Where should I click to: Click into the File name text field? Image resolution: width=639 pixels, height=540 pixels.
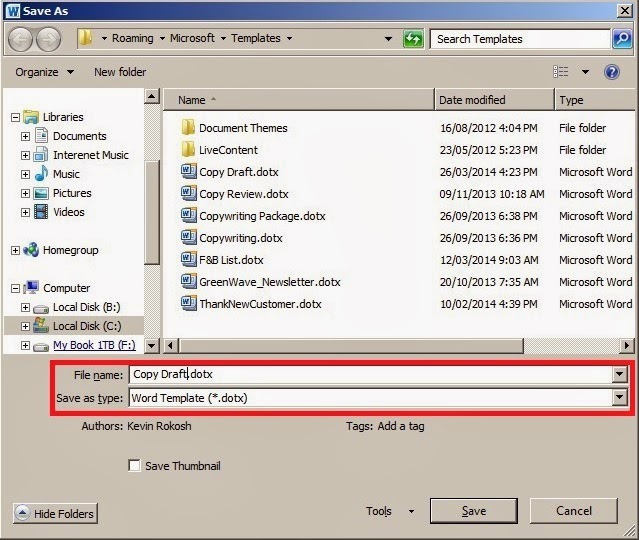pyautogui.click(x=371, y=374)
